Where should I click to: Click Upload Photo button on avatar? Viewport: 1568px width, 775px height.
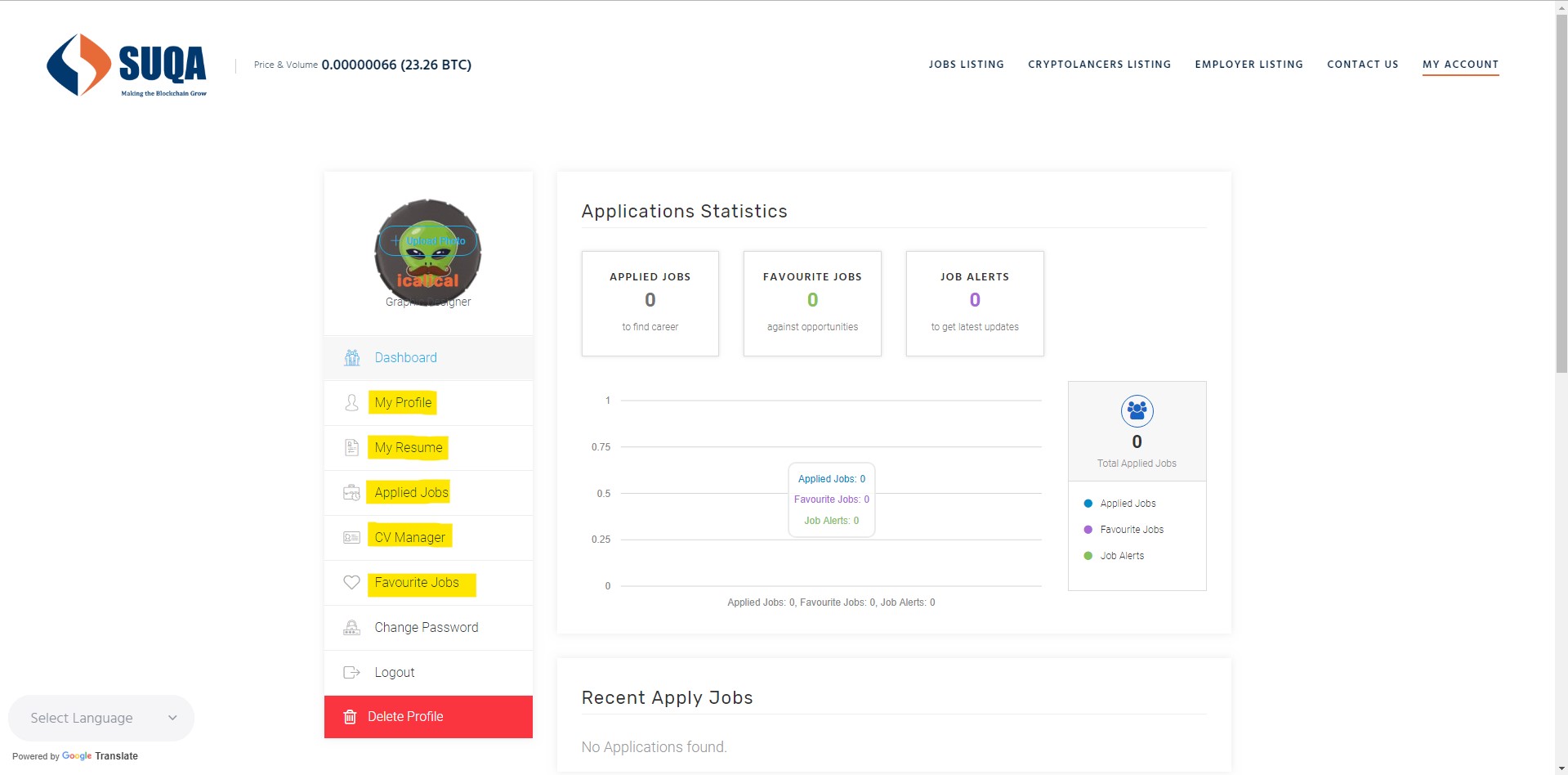(x=428, y=240)
